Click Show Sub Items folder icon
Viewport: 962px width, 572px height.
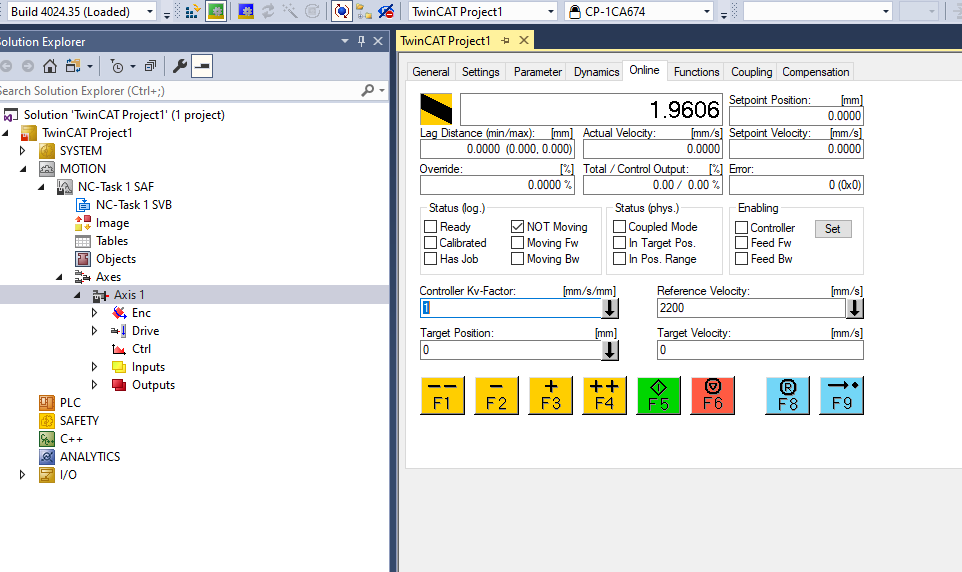[364, 11]
